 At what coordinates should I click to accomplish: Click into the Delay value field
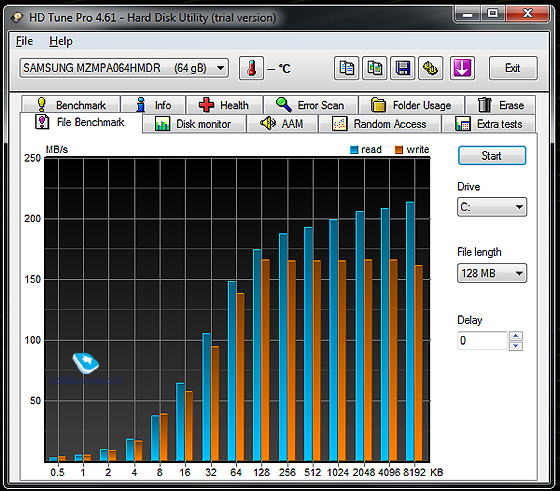482,340
